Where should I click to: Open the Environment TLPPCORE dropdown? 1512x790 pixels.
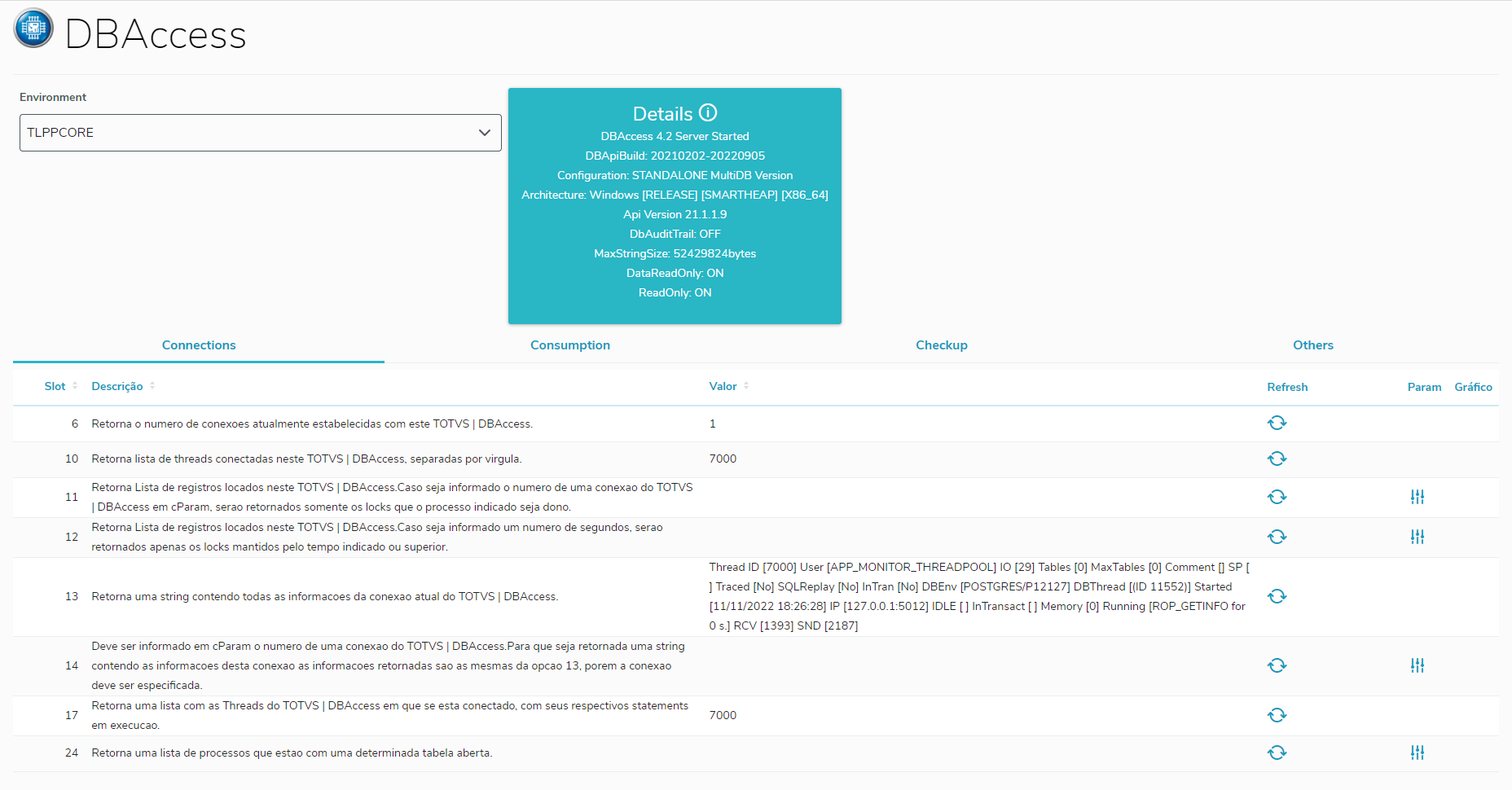261,133
